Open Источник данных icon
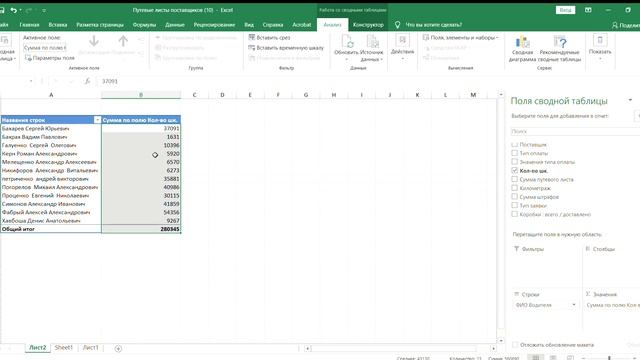Viewport: 640px width, 360px height. (x=372, y=42)
